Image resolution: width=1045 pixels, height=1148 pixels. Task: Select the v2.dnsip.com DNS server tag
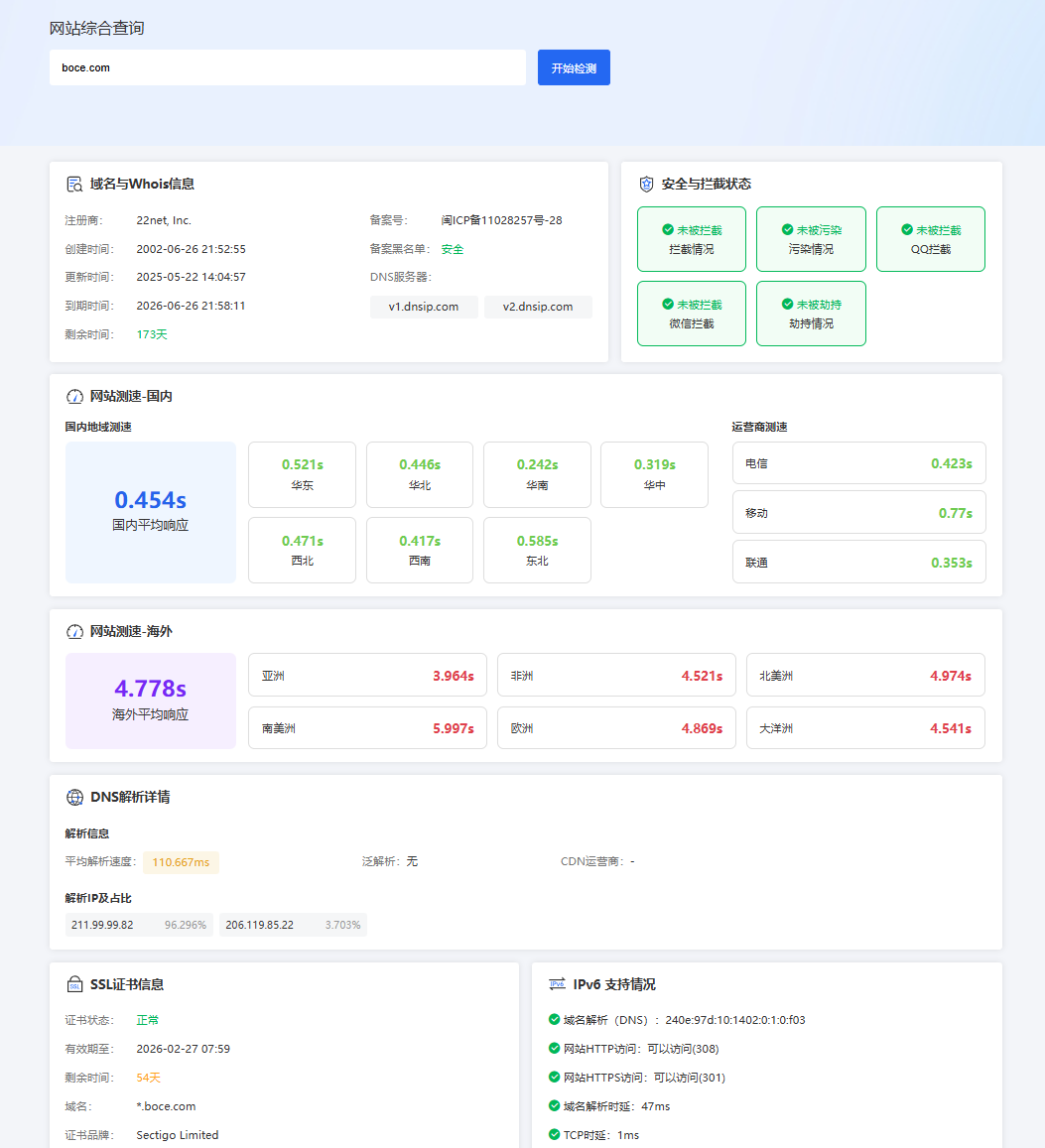(538, 307)
